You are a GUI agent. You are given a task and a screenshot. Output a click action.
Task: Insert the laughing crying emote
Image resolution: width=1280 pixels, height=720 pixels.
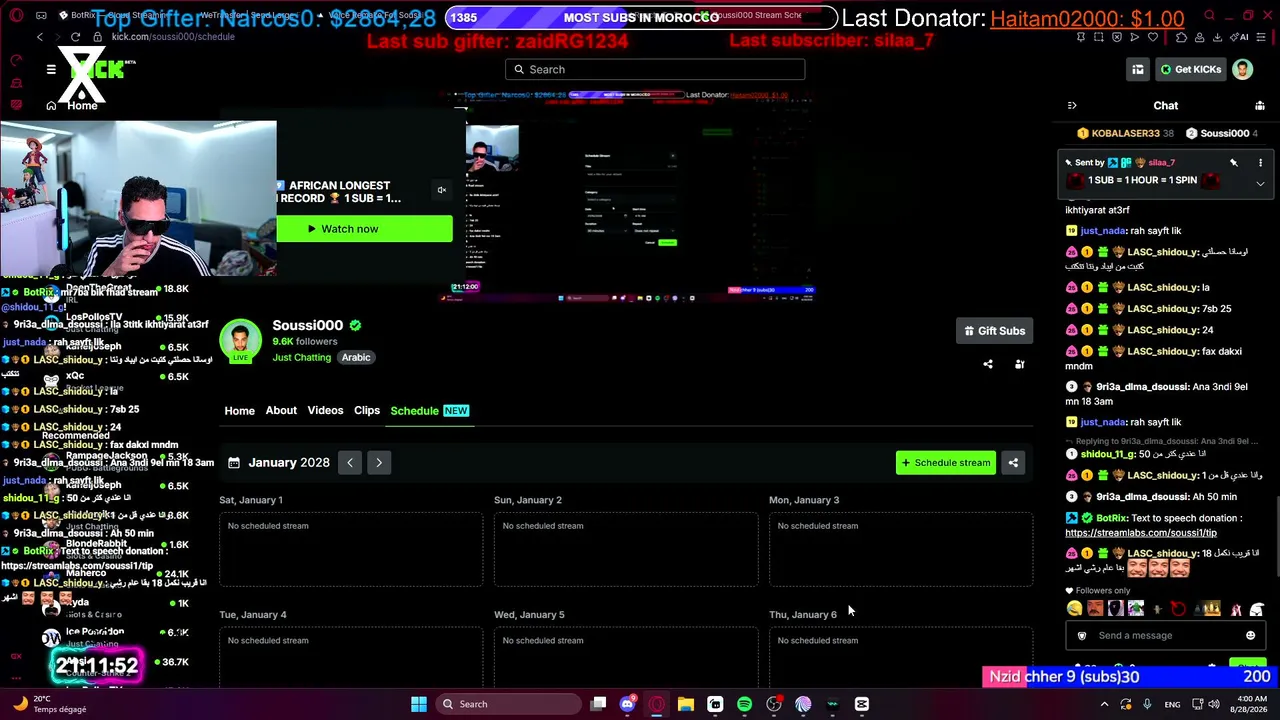click(1074, 608)
